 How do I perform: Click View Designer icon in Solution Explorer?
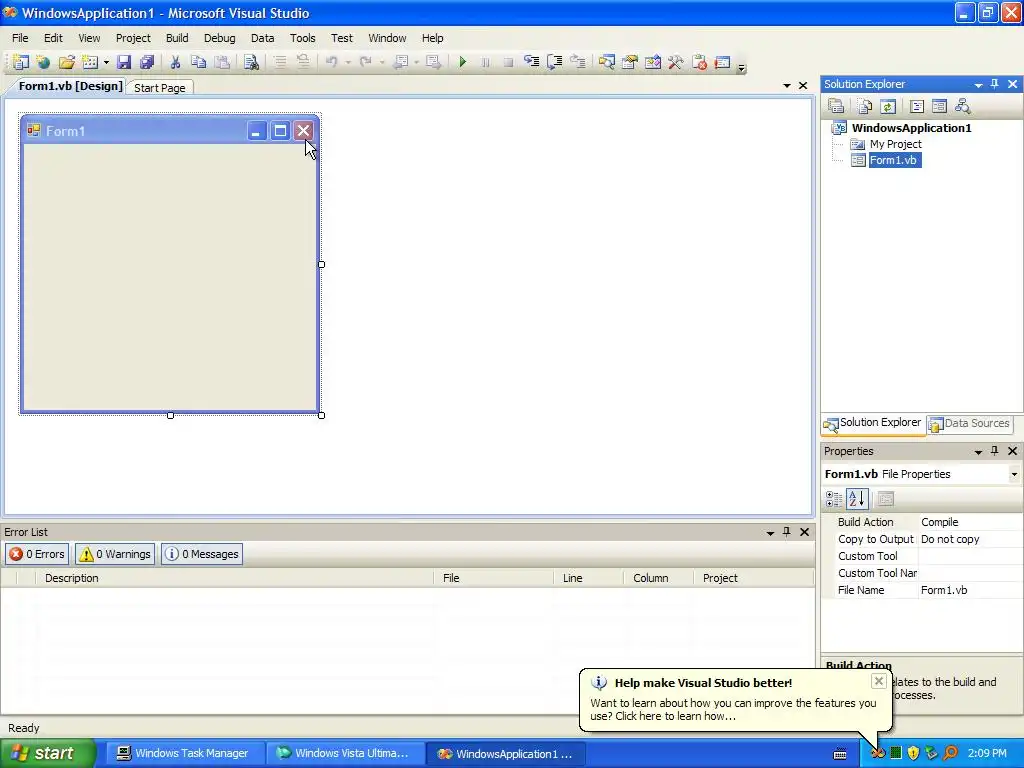[939, 106]
